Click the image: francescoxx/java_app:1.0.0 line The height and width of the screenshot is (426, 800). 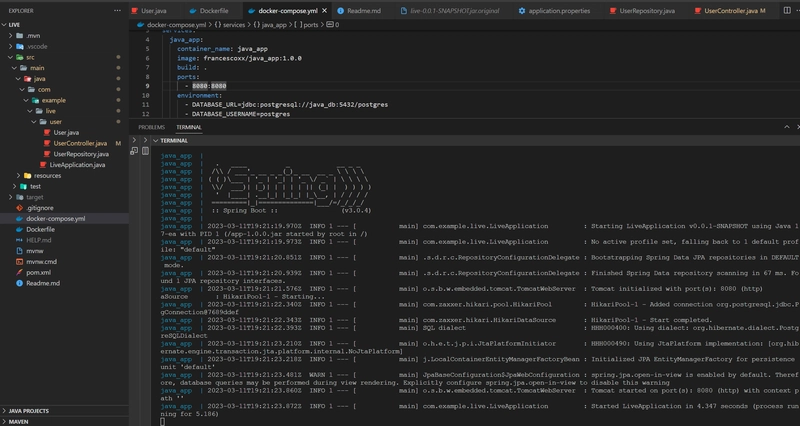[x=239, y=58]
